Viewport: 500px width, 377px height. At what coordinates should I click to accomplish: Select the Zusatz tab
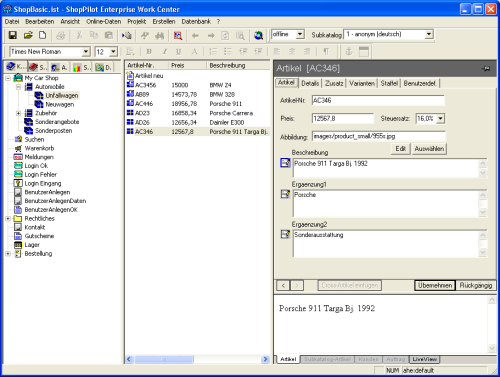point(334,83)
